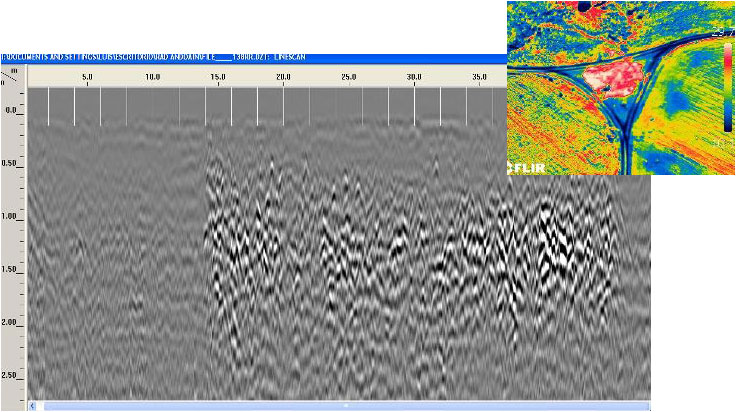The height and width of the screenshot is (412, 736).
Task: Click the 5.0 mark on distance ruler
Action: tap(87, 76)
